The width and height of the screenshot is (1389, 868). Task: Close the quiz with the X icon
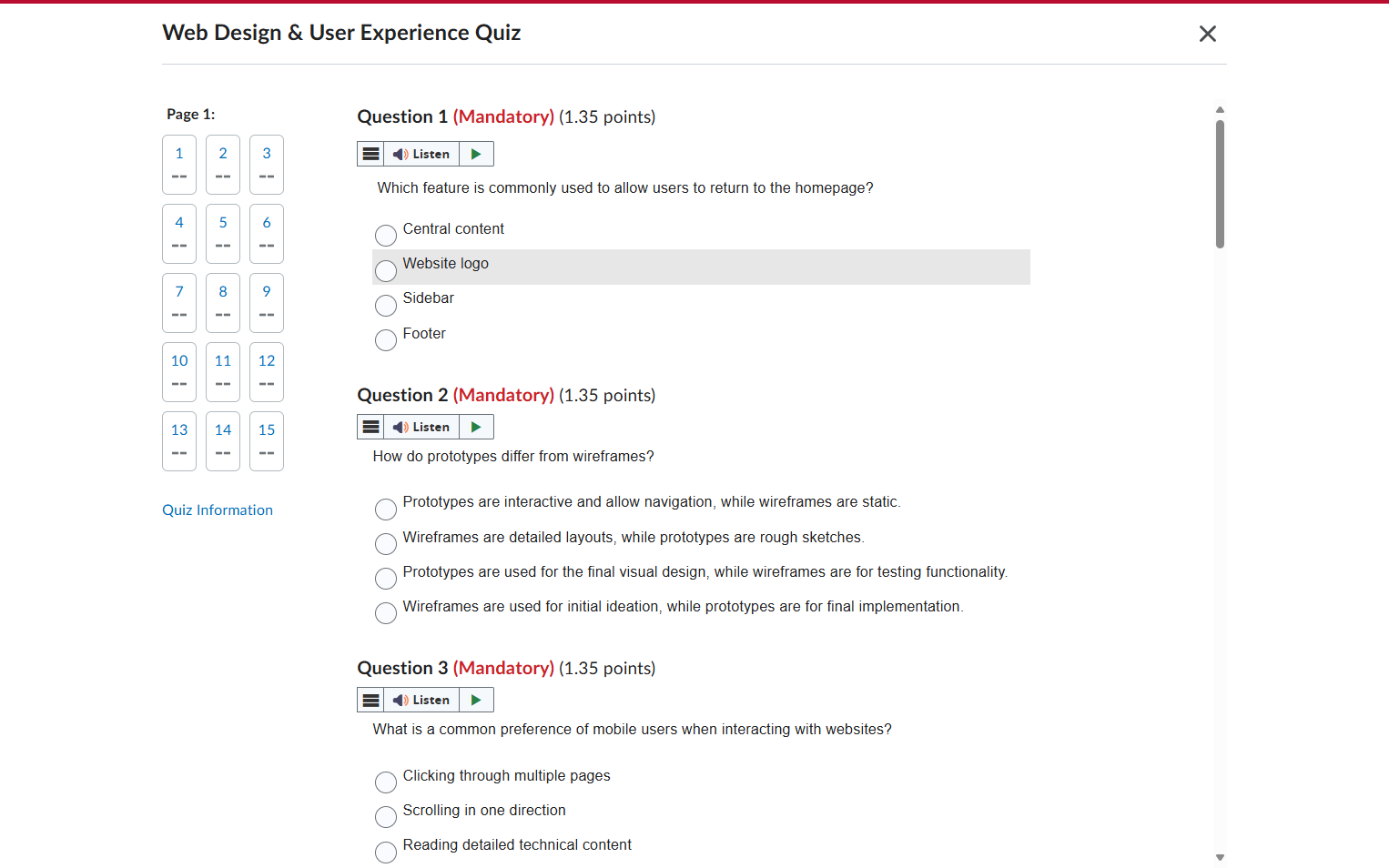pos(1208,34)
